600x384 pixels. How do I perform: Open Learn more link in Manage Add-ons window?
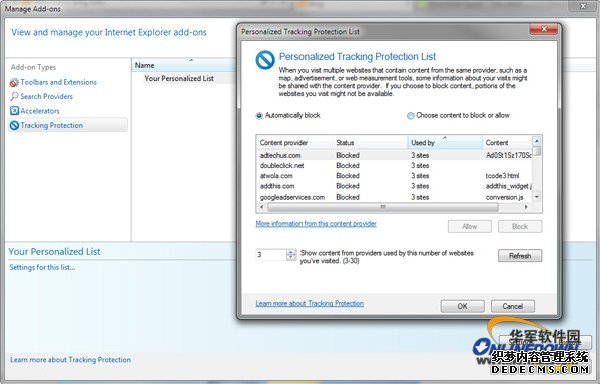coord(70,360)
